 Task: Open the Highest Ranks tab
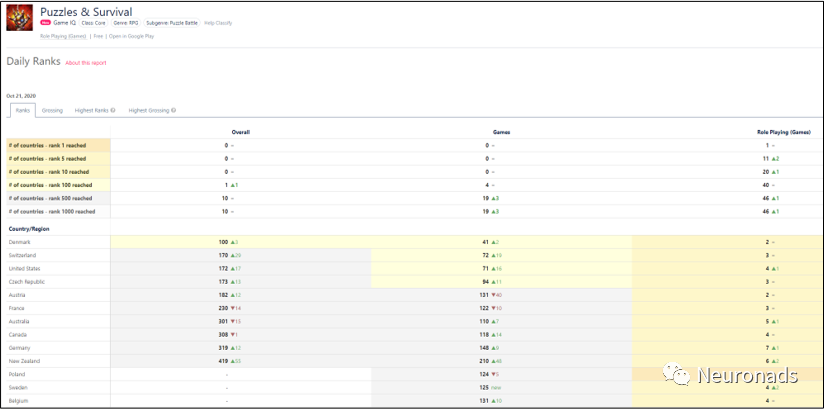click(x=91, y=110)
